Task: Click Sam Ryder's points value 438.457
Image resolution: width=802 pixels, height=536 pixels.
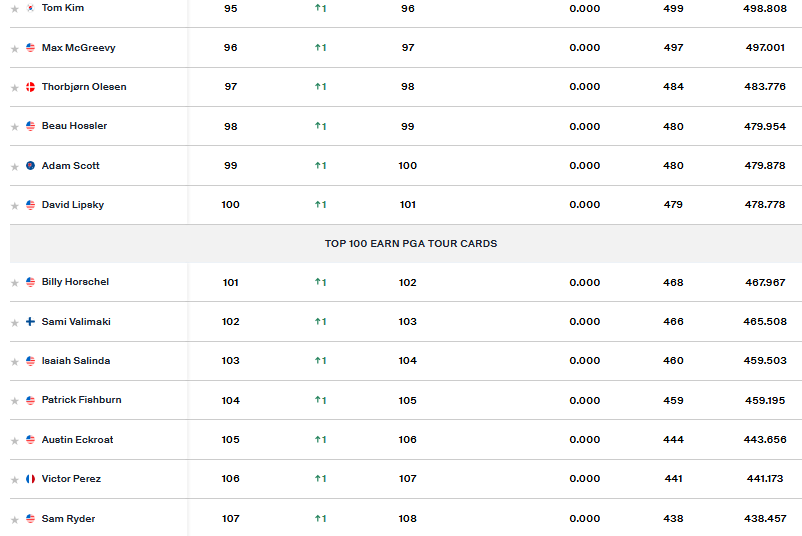Action: pos(765,519)
